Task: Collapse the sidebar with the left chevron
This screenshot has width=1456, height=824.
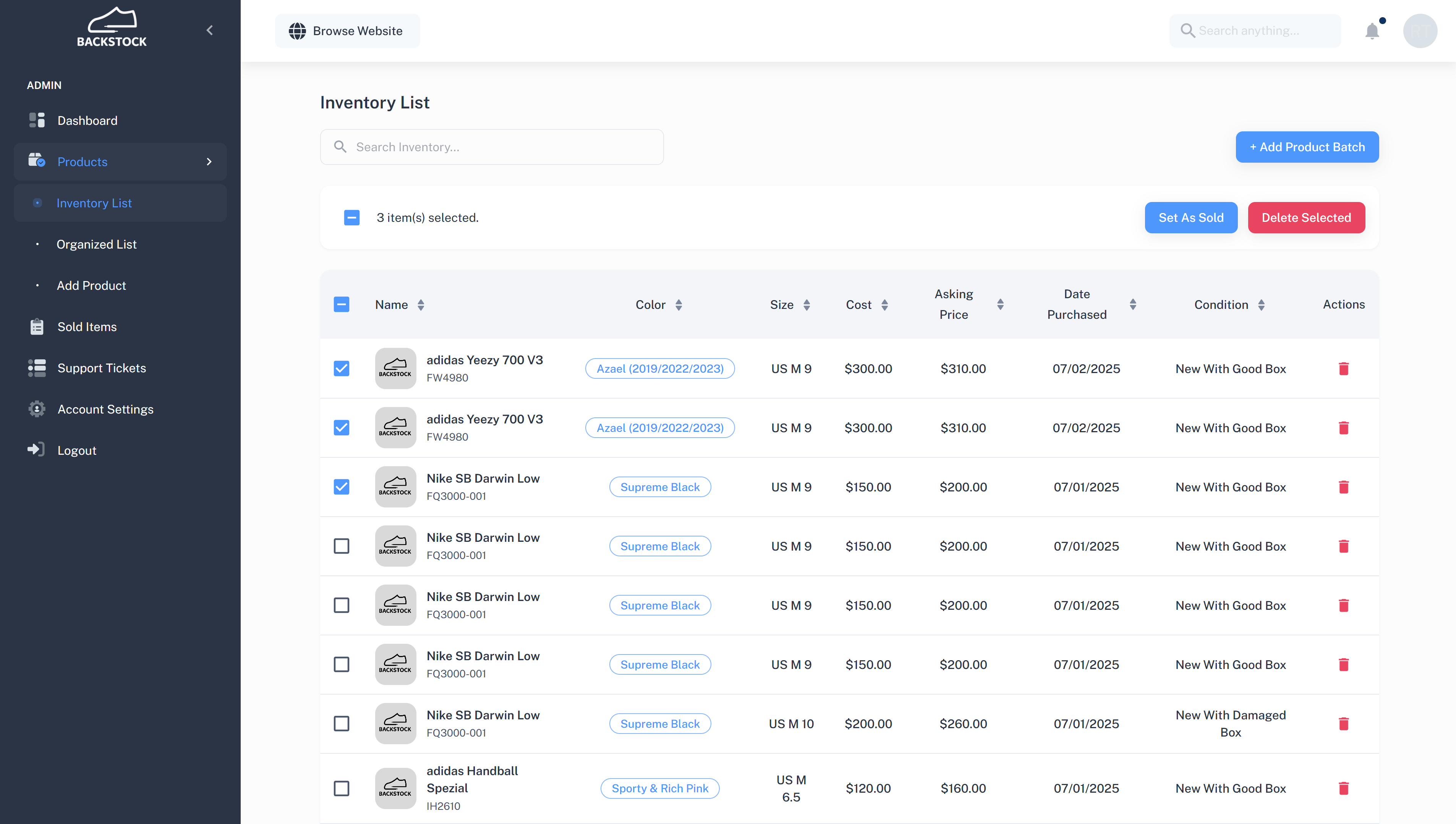Action: pos(209,31)
